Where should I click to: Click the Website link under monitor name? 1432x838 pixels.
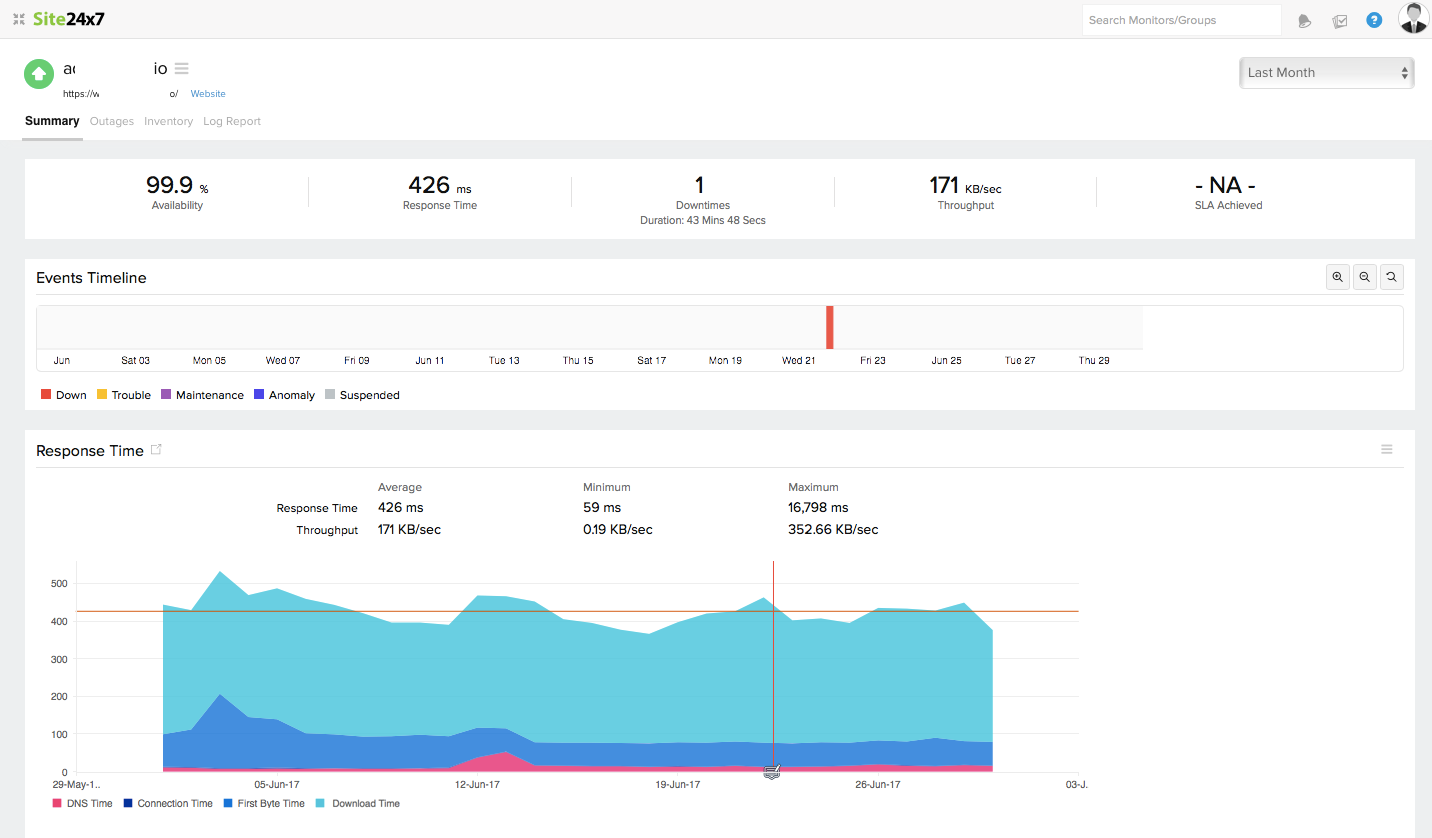click(208, 94)
